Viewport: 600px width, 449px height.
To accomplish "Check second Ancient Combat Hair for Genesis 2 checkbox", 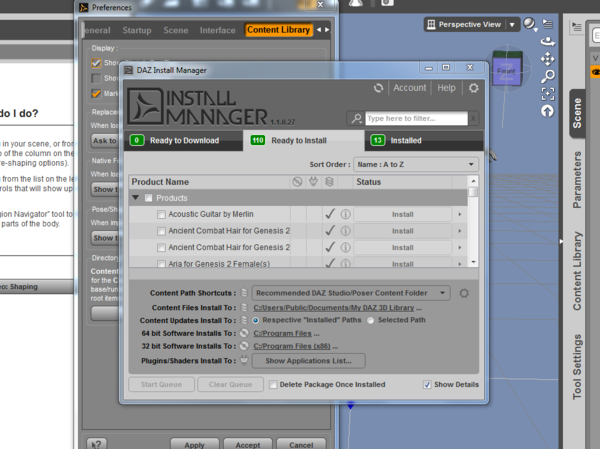I will click(161, 248).
